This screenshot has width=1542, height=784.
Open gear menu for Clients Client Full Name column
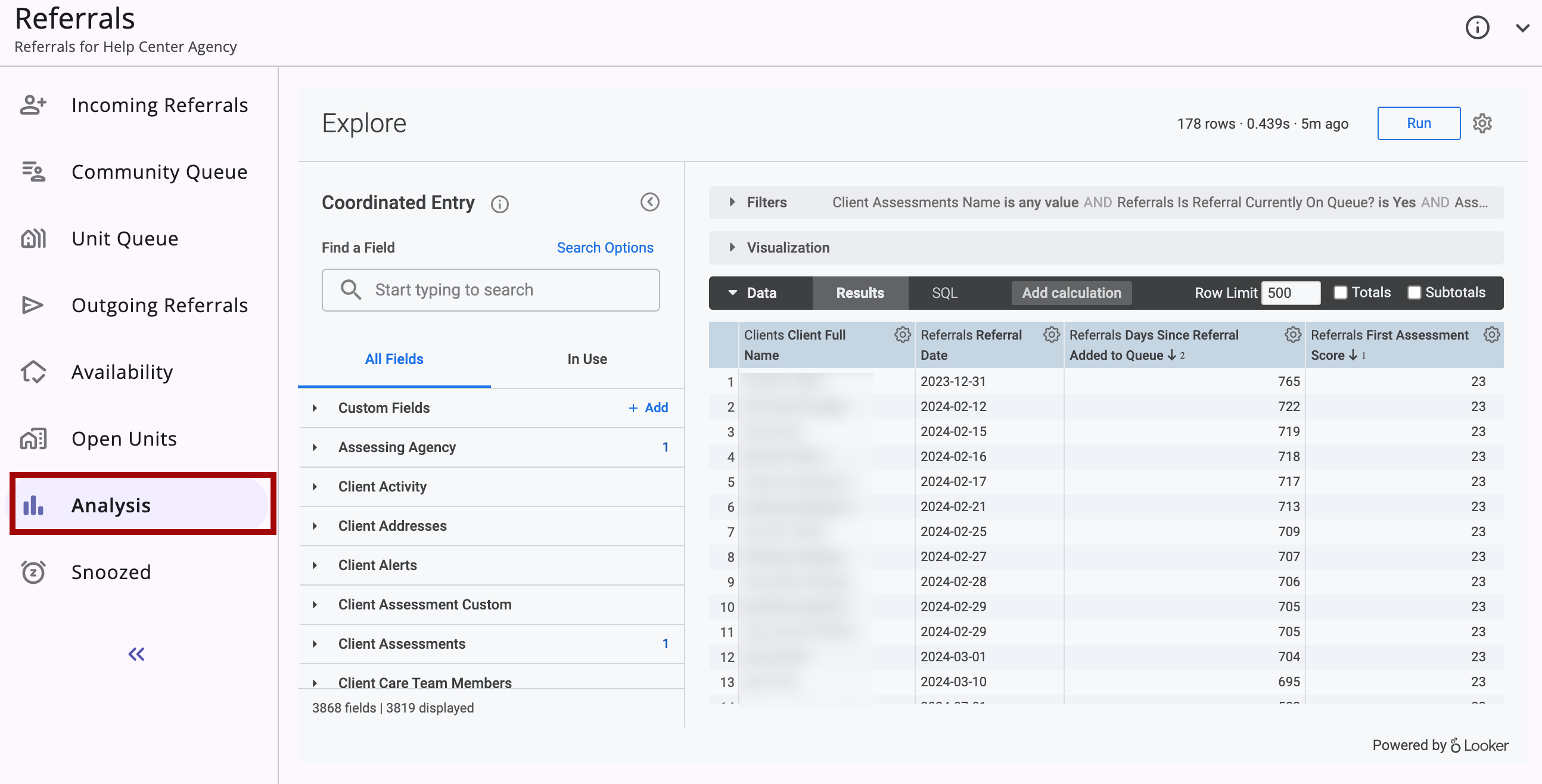[902, 335]
